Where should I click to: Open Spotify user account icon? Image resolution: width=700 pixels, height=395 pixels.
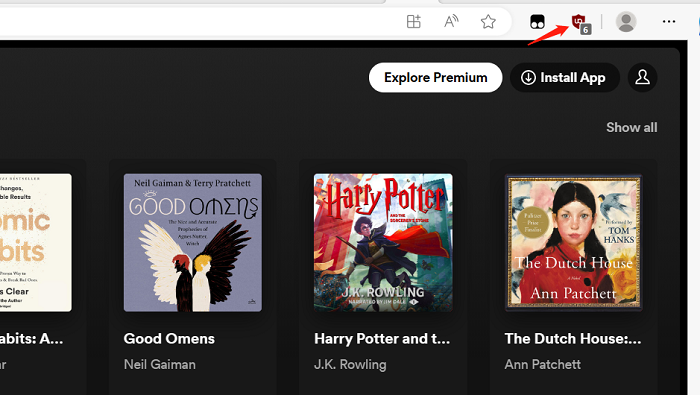coord(642,77)
